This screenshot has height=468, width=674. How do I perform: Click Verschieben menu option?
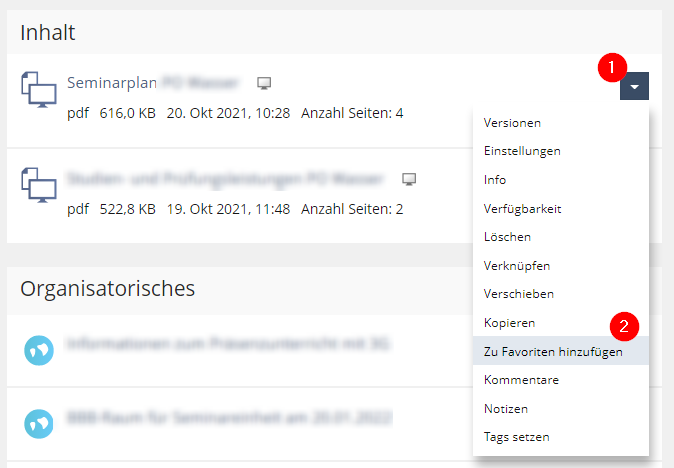point(518,294)
